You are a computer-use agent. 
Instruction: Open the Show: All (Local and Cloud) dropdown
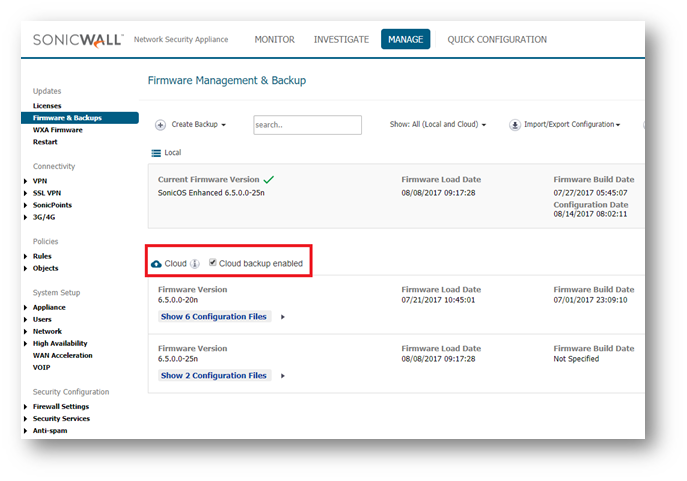pyautogui.click(x=438, y=125)
